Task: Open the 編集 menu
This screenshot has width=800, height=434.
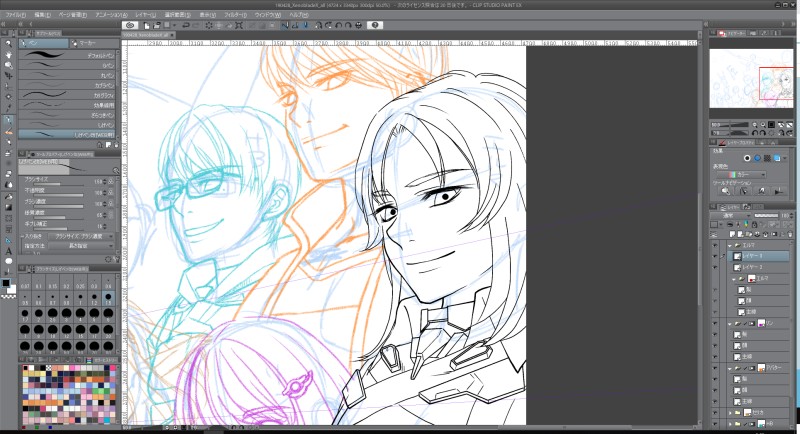Action: [x=42, y=15]
